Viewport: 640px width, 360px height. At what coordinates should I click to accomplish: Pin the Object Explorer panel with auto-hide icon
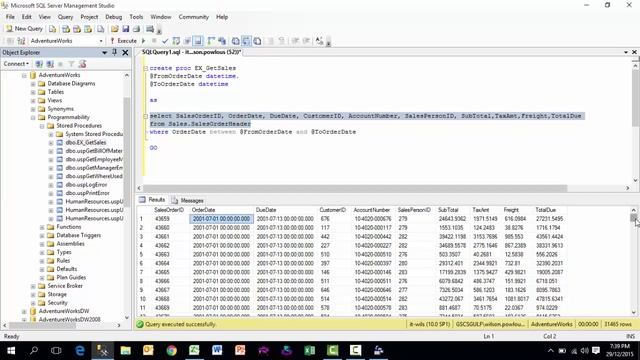point(115,52)
